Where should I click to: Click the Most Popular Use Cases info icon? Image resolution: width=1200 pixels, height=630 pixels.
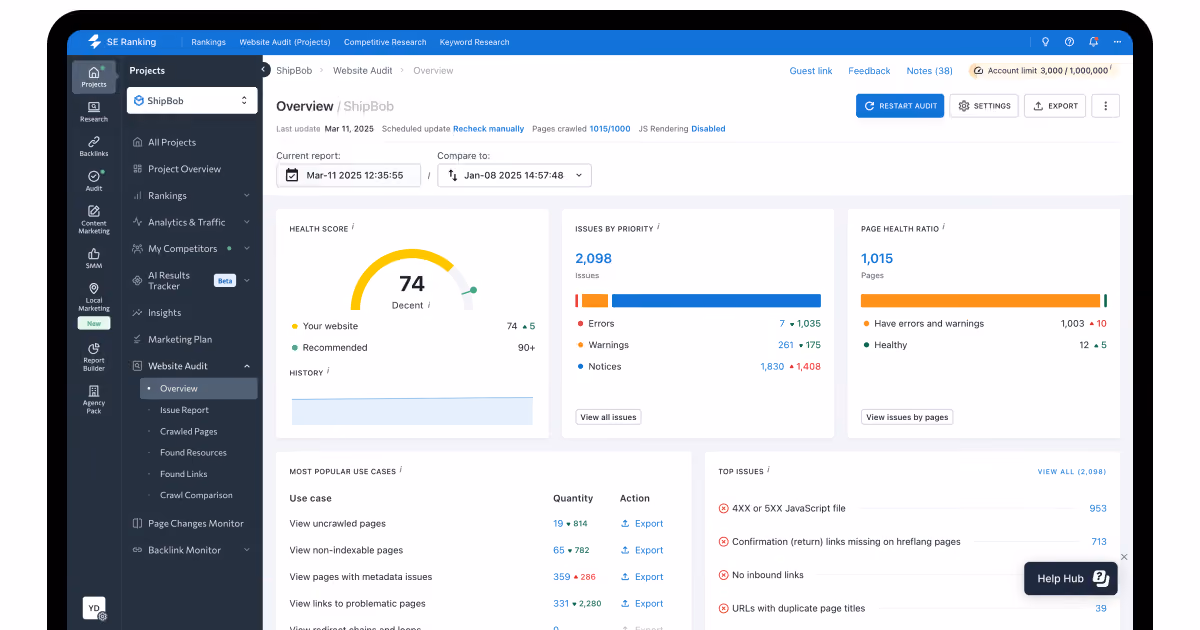point(401,470)
